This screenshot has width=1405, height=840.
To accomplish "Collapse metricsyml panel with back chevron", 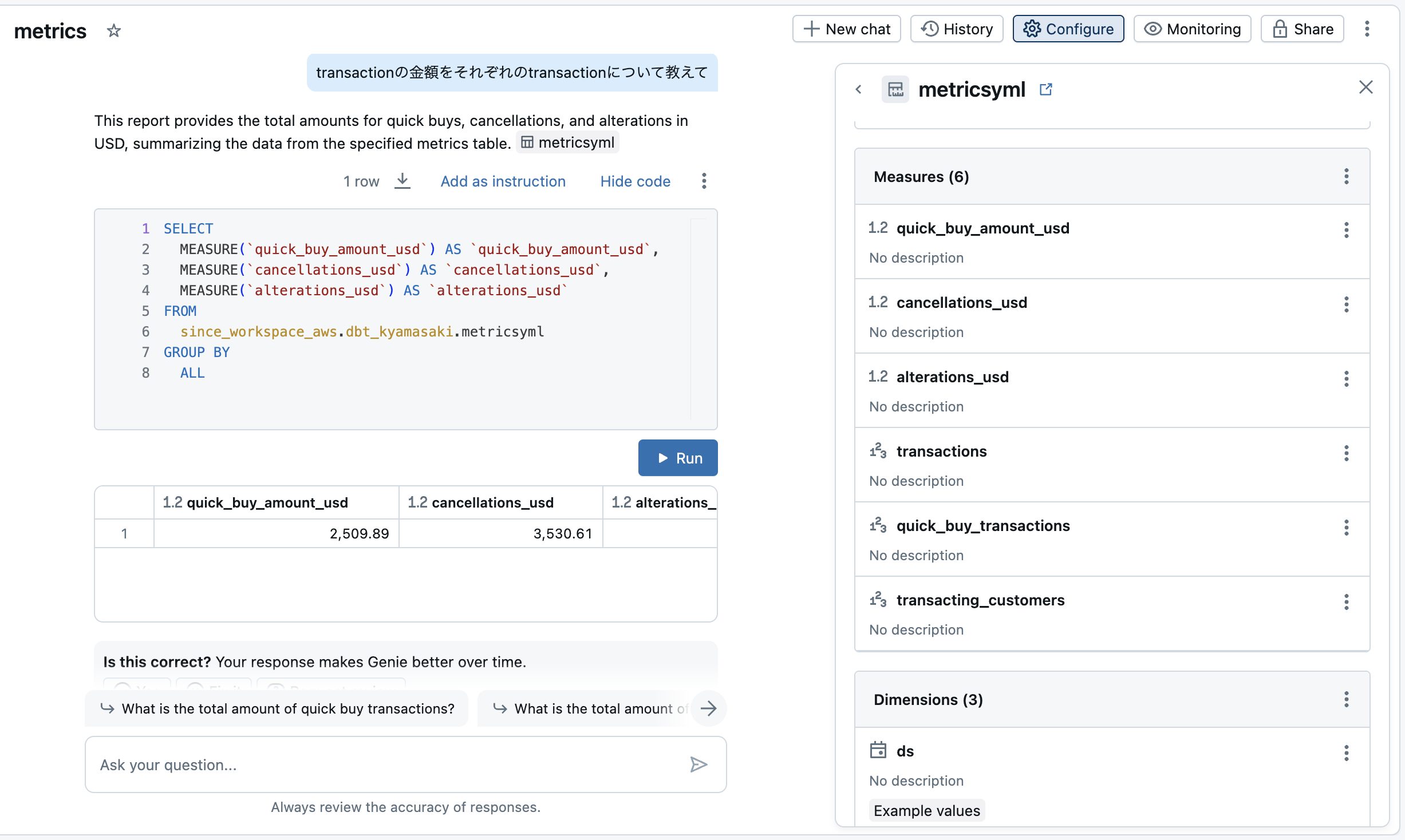I will (x=859, y=89).
